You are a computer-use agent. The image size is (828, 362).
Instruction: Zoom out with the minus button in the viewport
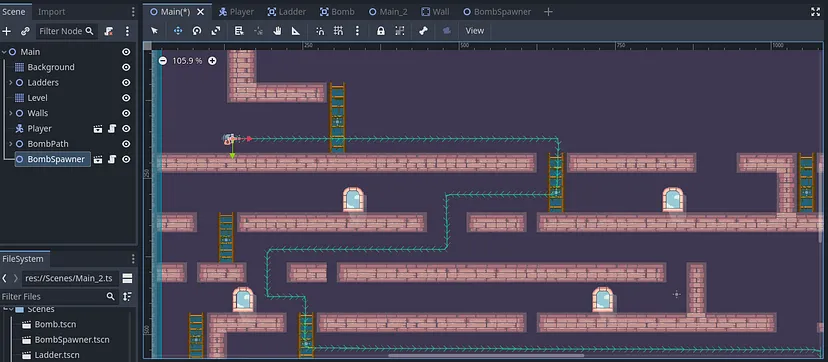[163, 61]
